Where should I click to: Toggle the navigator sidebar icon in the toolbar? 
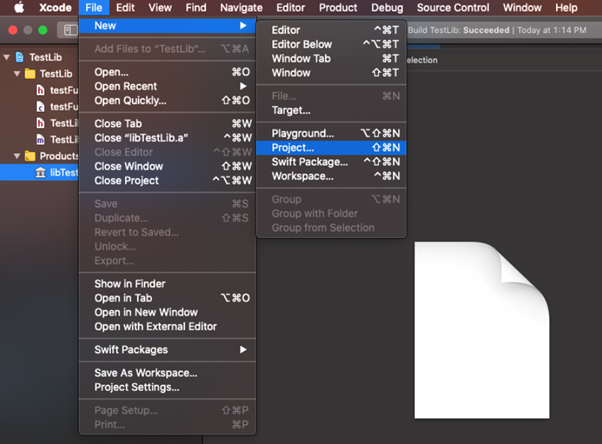[70, 30]
